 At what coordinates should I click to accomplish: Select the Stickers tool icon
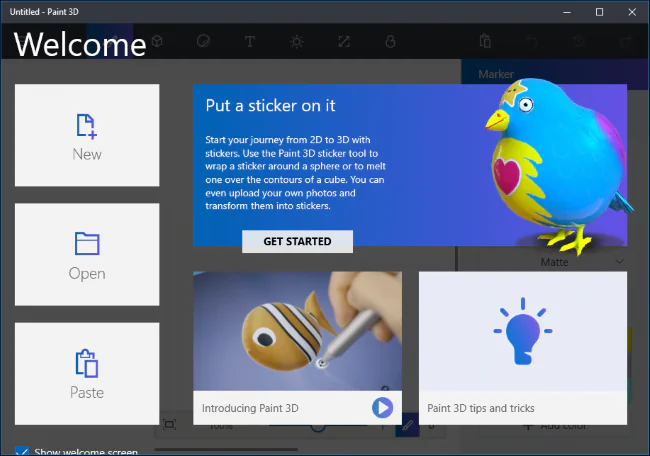[203, 41]
